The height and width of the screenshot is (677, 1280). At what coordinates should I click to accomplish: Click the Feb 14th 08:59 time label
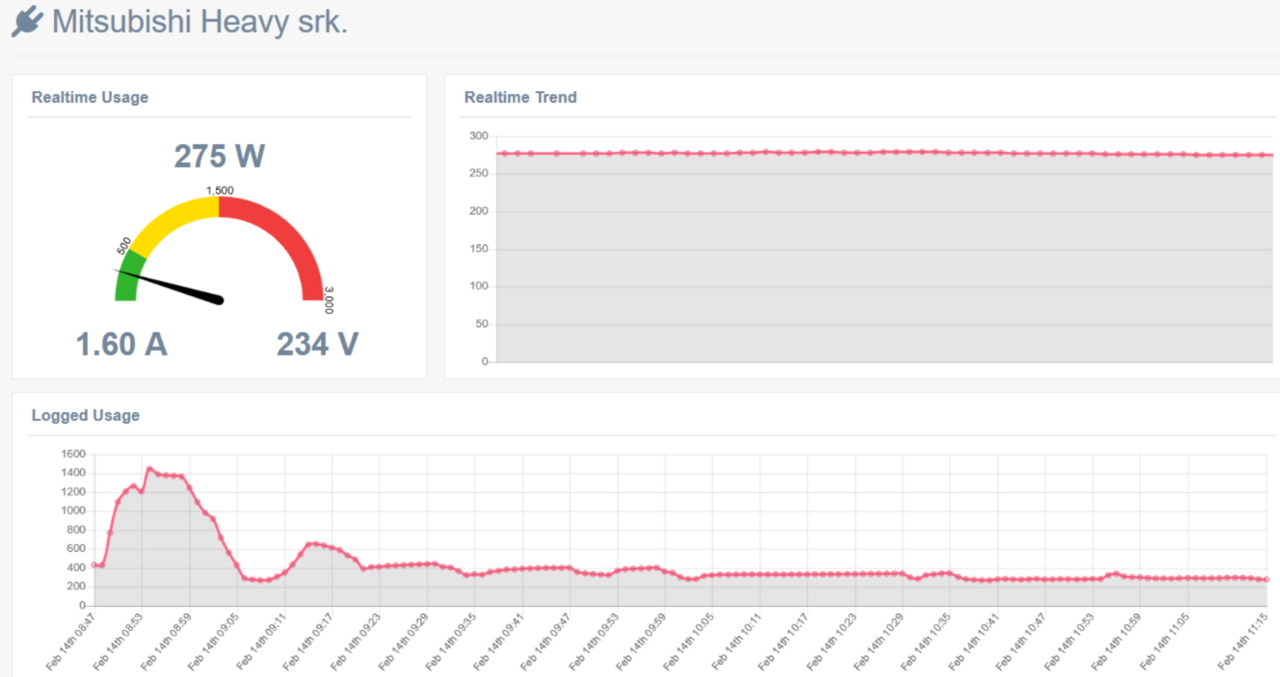[x=168, y=640]
